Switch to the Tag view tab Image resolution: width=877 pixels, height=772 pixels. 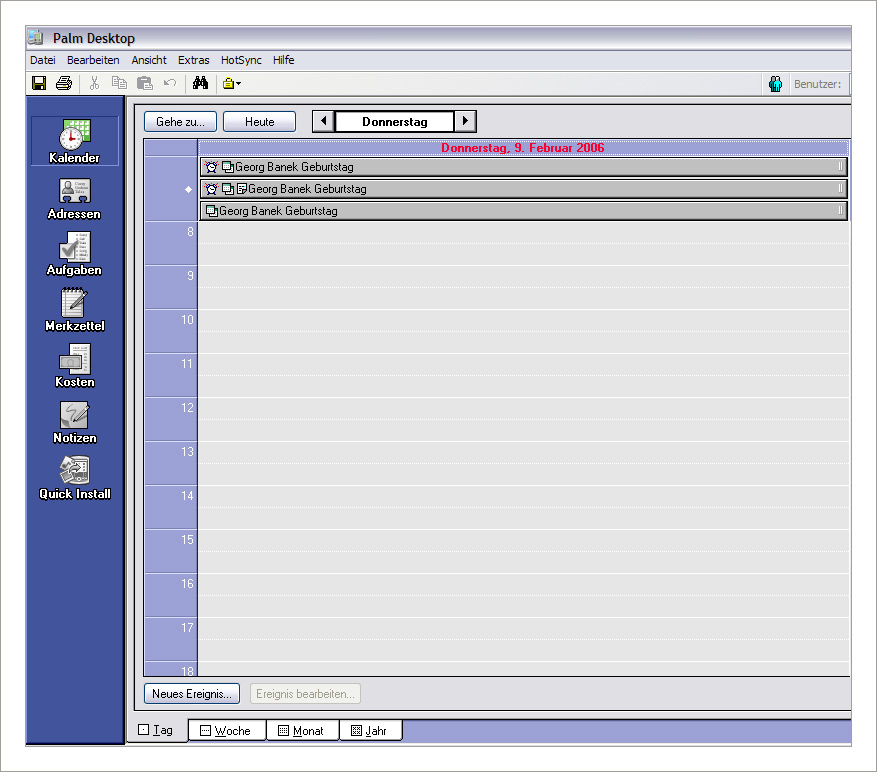[156, 730]
